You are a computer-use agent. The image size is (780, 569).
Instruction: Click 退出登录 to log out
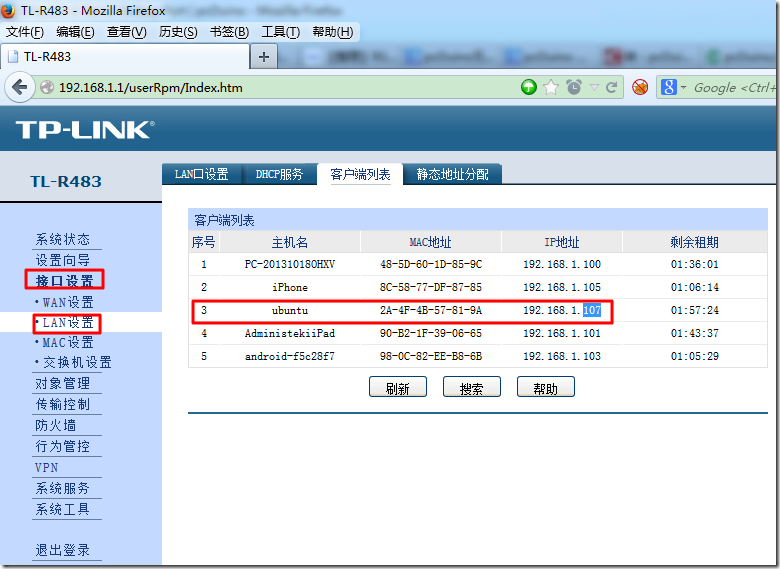click(x=63, y=550)
